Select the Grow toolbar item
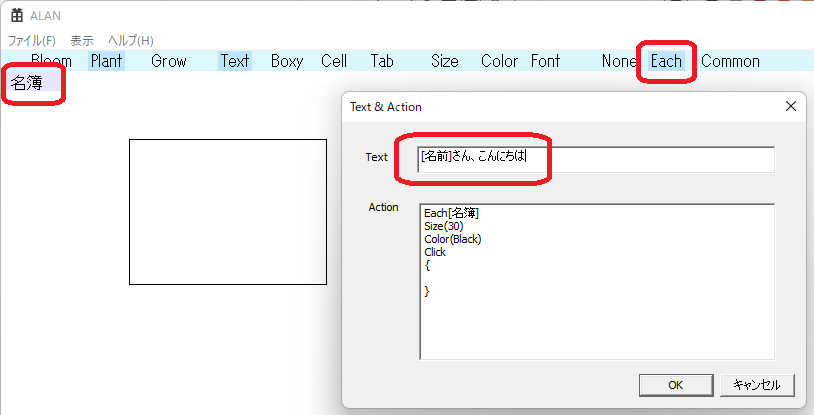The height and width of the screenshot is (415, 814). click(x=169, y=61)
